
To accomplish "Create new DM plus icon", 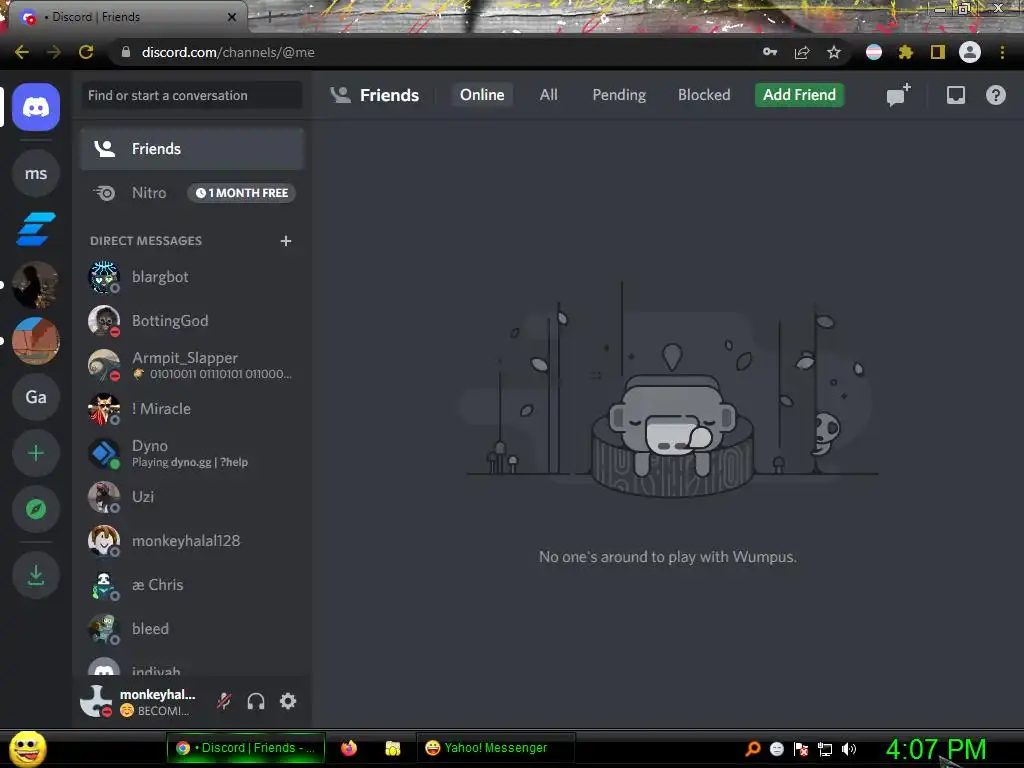I will click(285, 241).
